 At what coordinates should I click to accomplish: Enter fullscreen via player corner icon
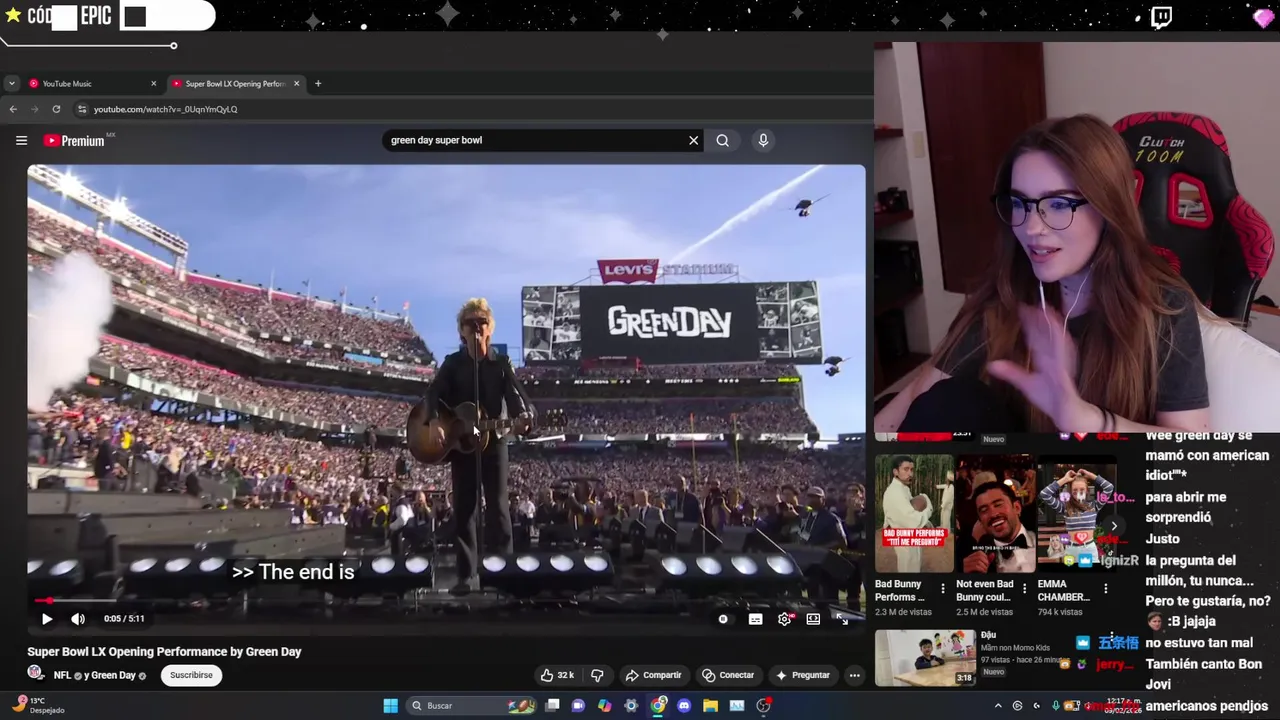click(842, 619)
